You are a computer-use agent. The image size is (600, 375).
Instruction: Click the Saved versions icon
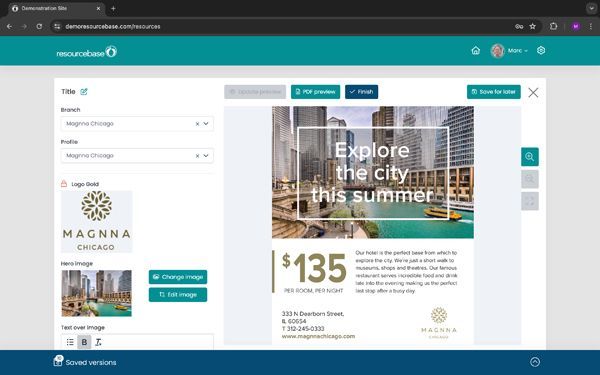(x=58, y=361)
